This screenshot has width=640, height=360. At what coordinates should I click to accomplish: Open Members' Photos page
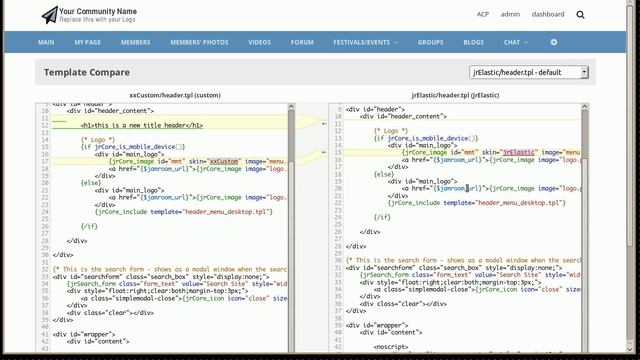tap(199, 42)
